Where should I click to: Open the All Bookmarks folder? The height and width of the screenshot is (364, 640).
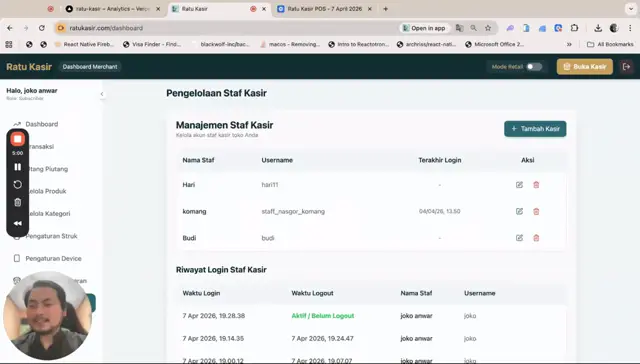[610, 44]
